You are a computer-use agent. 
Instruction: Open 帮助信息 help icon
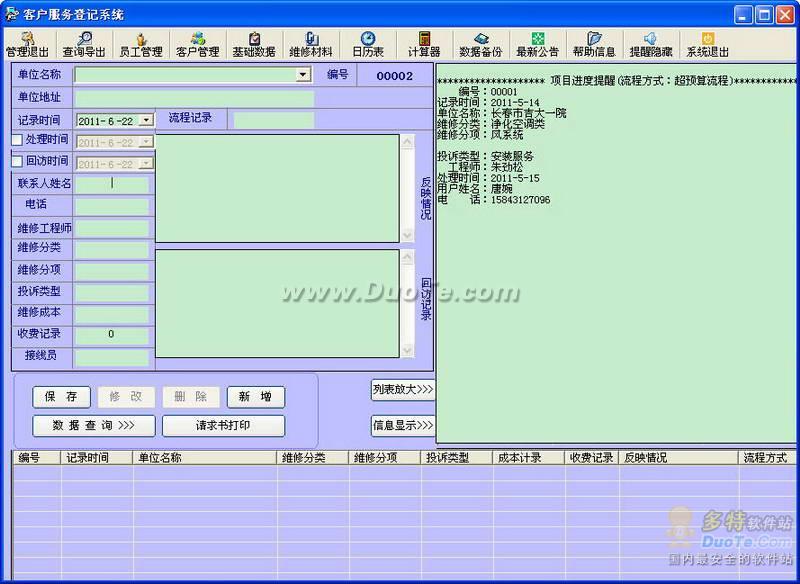coord(594,45)
